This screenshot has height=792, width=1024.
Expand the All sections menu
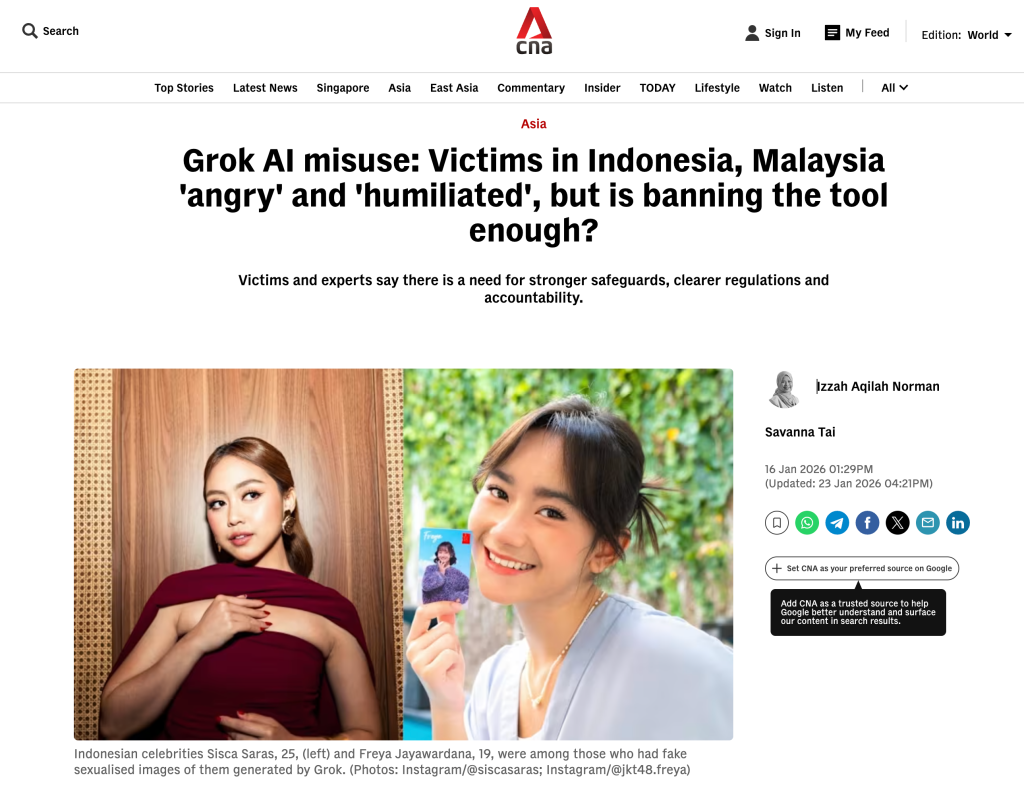tap(894, 87)
